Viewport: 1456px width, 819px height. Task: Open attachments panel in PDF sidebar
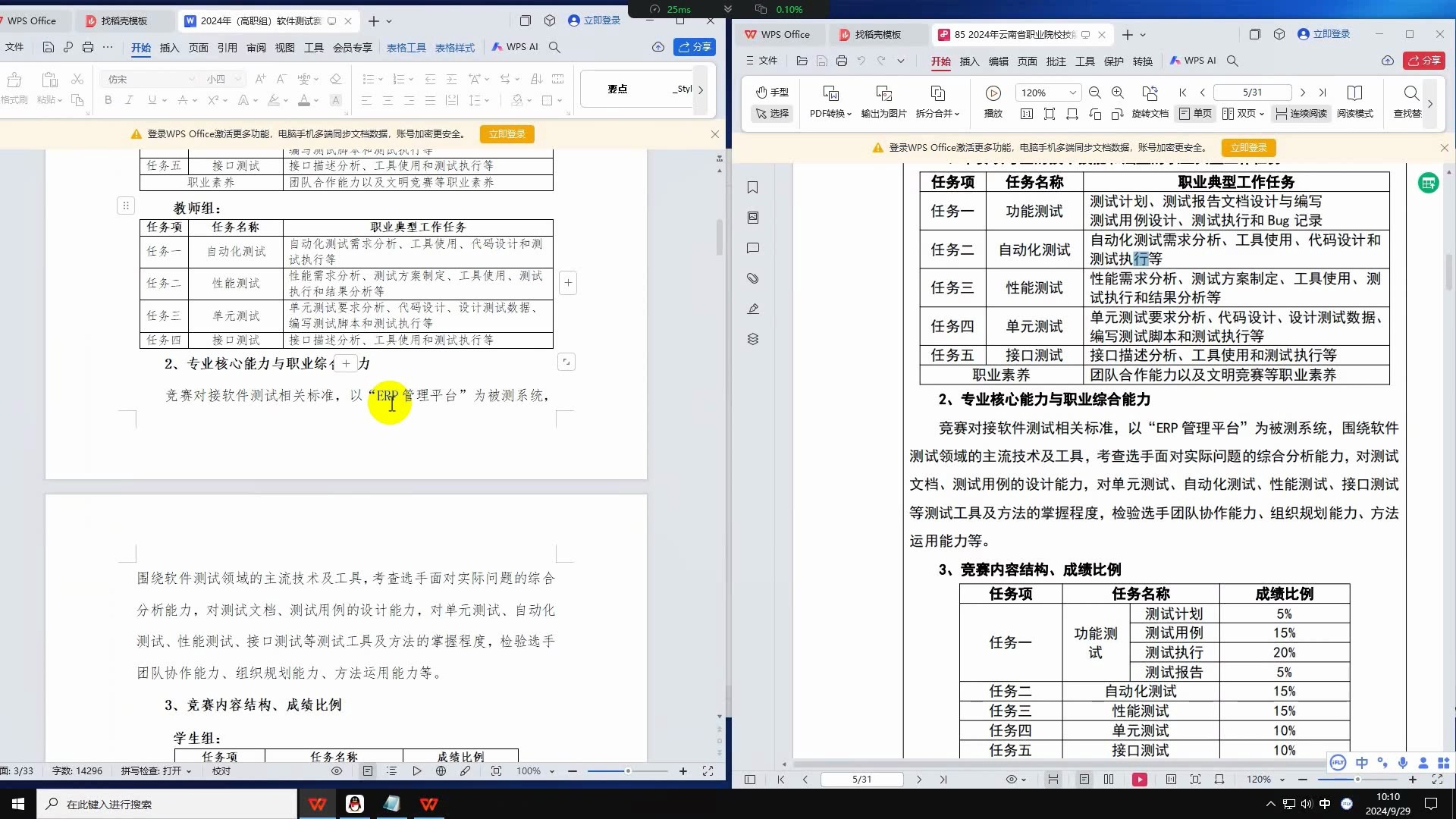[x=752, y=278]
